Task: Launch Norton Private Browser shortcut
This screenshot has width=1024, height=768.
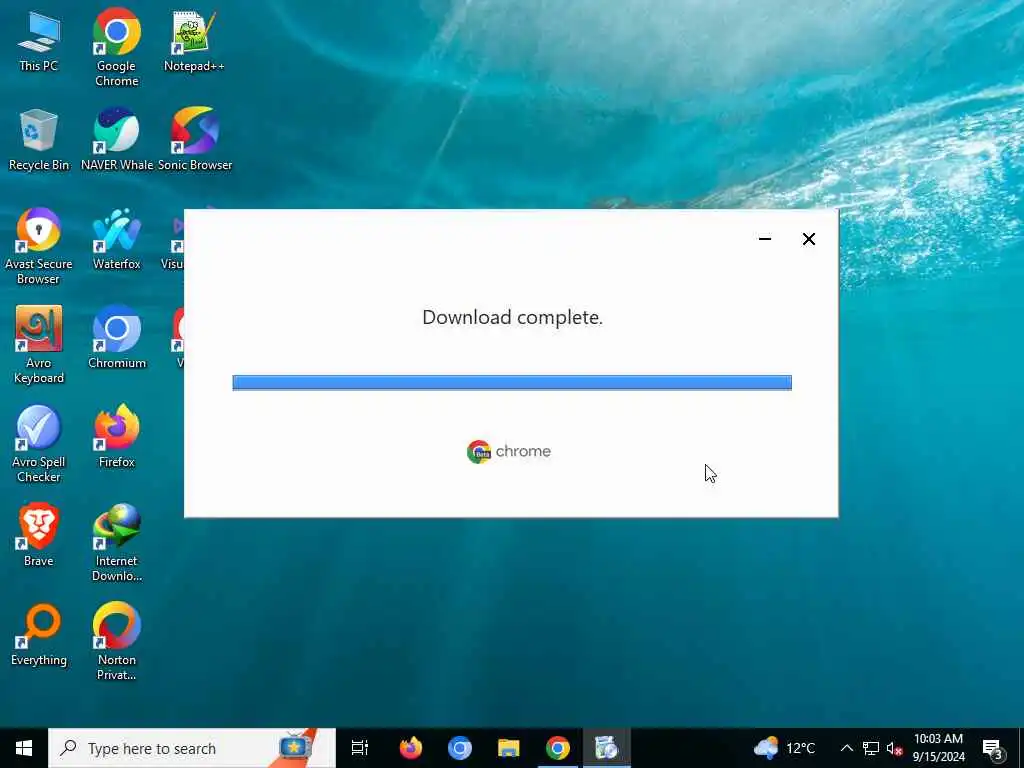Action: (117, 642)
